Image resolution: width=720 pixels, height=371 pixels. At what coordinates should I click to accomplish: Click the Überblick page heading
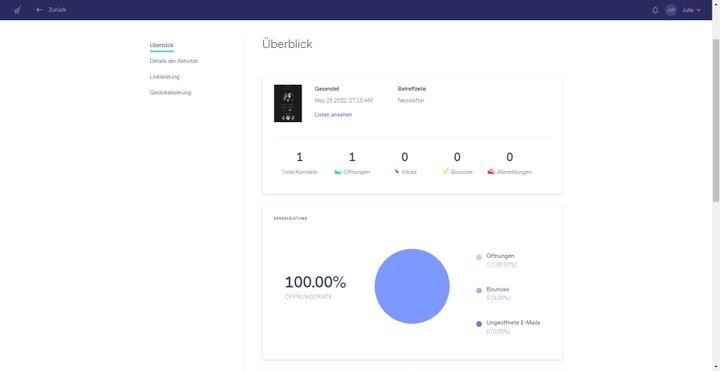click(x=287, y=44)
